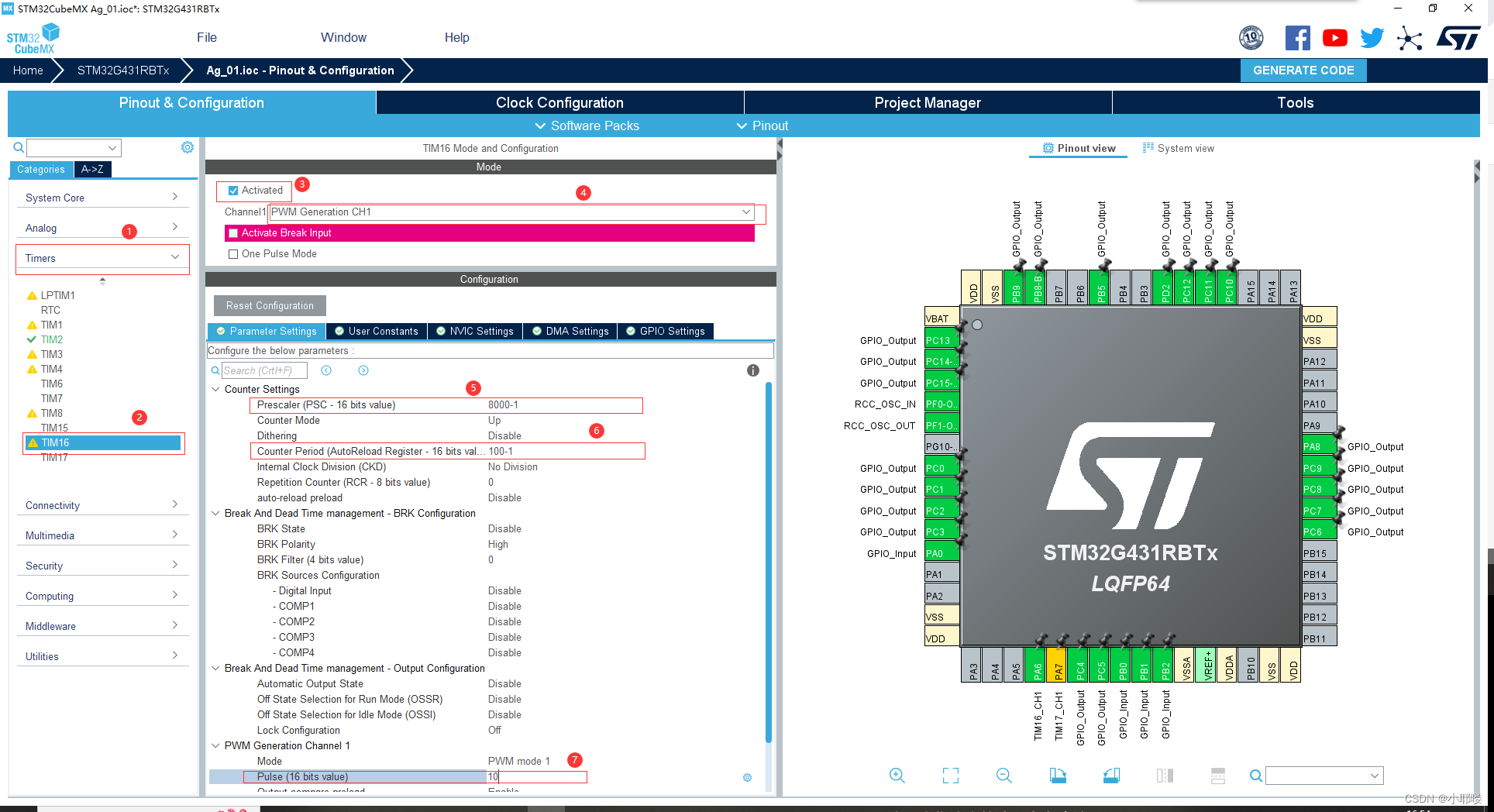Viewport: 1494px width, 812px height.
Task: Open the Window menu
Action: (343, 37)
